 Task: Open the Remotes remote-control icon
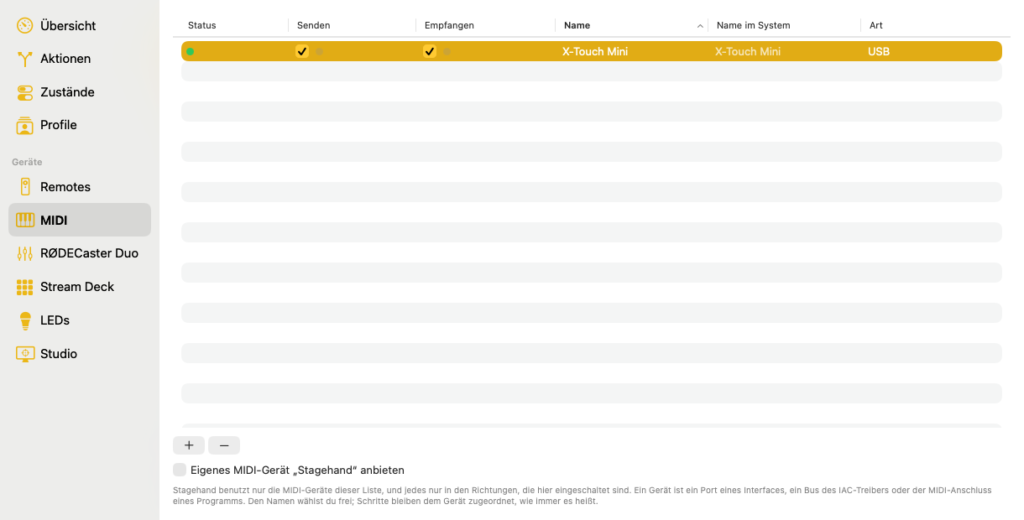click(25, 187)
